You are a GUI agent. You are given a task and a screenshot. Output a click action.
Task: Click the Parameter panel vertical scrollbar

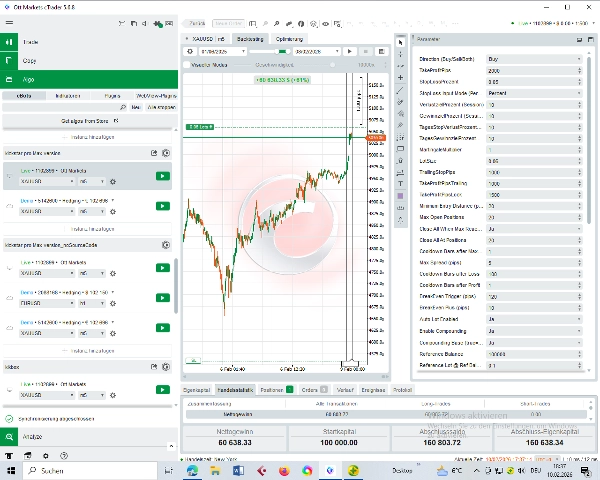589,140
